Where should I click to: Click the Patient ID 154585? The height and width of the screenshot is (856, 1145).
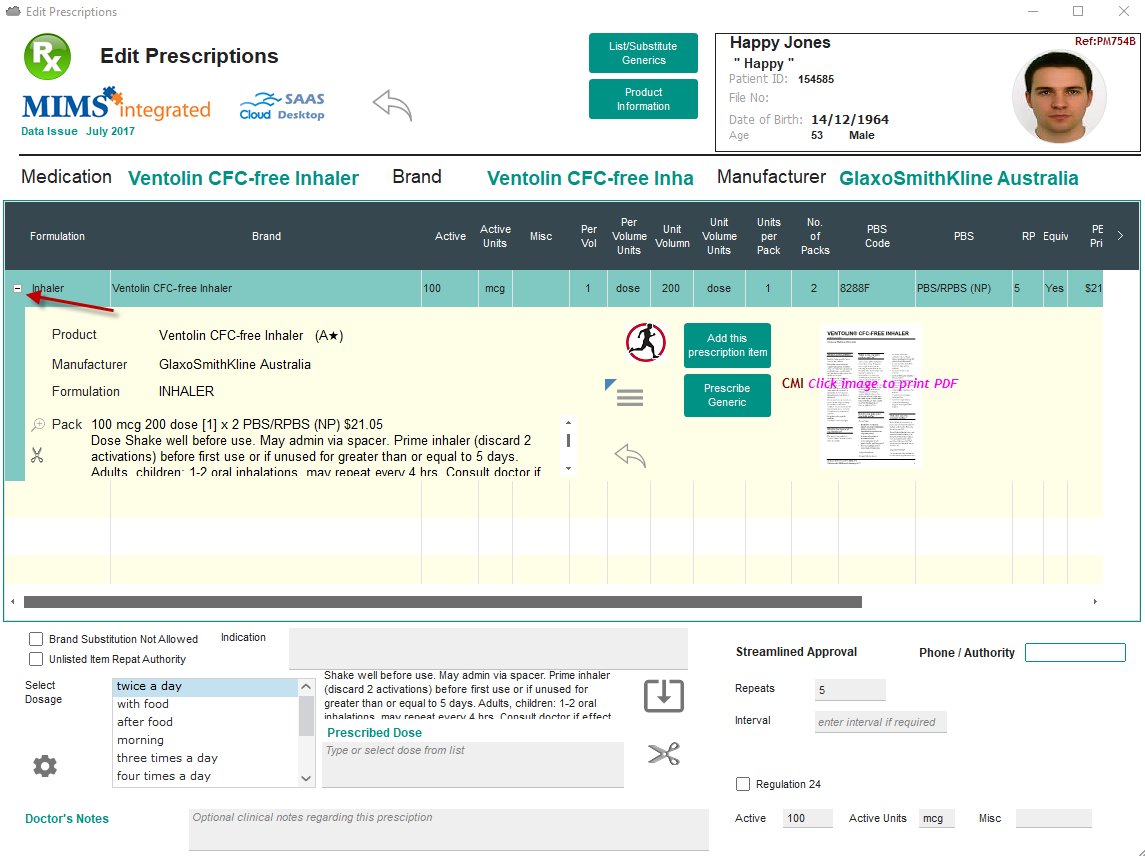pyautogui.click(x=816, y=79)
